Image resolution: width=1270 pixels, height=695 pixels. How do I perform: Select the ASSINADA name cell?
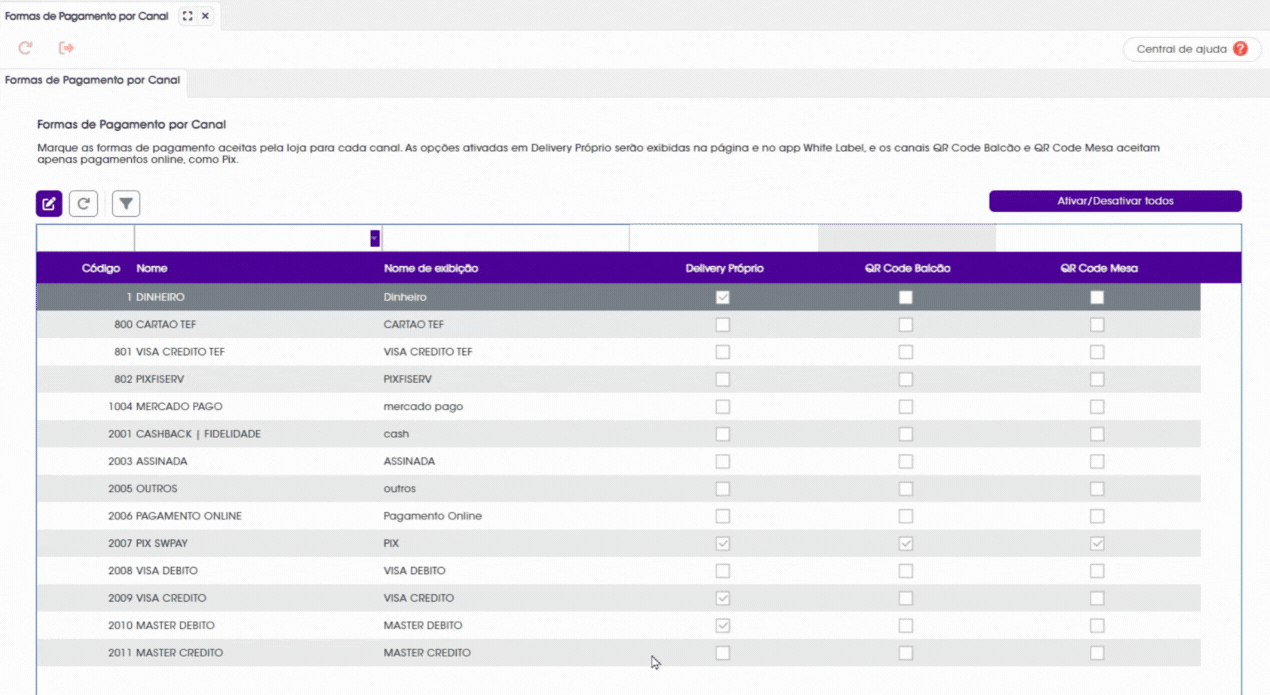click(162, 461)
